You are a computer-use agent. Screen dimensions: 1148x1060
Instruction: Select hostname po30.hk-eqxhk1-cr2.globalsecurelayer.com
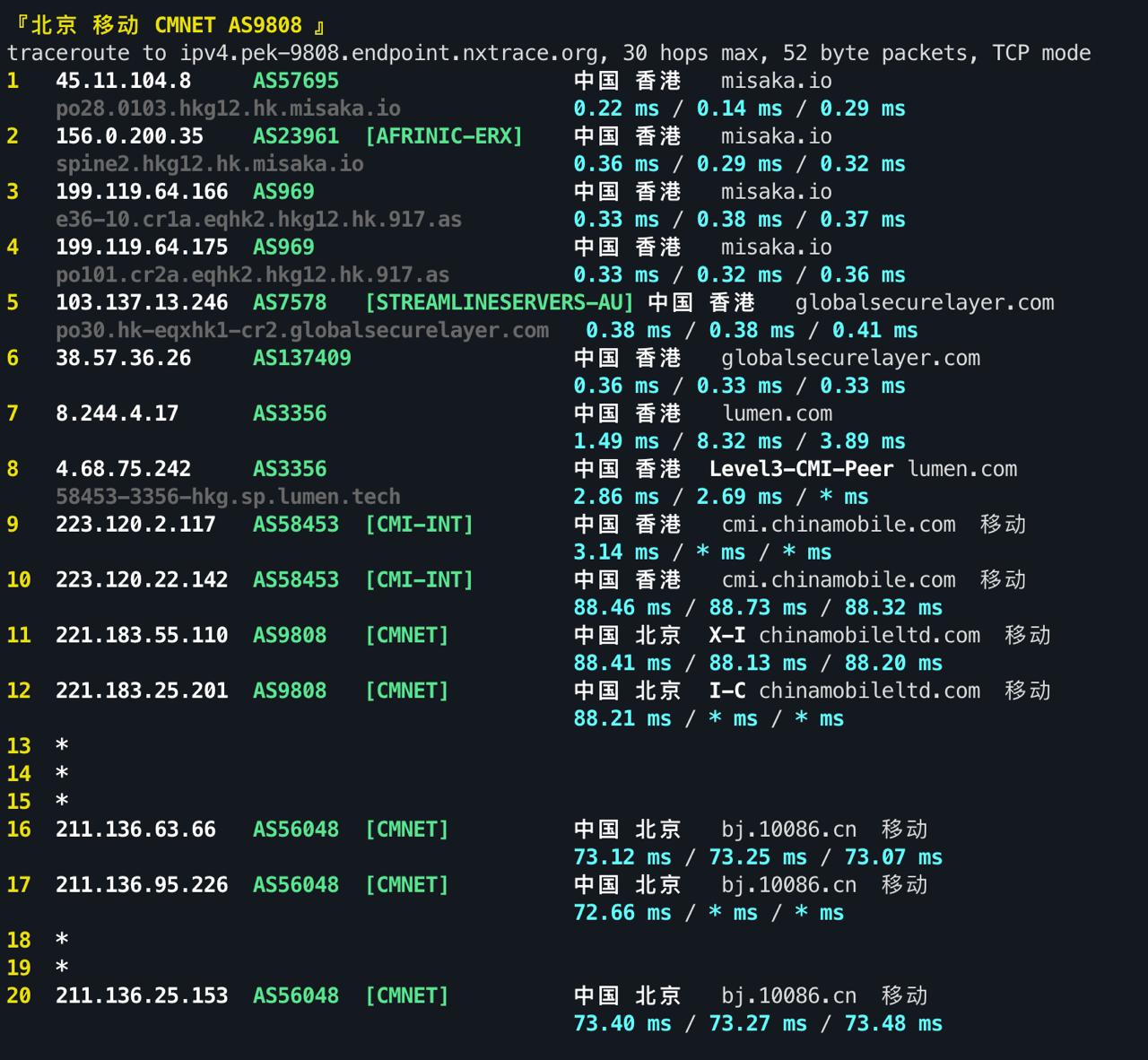click(302, 330)
